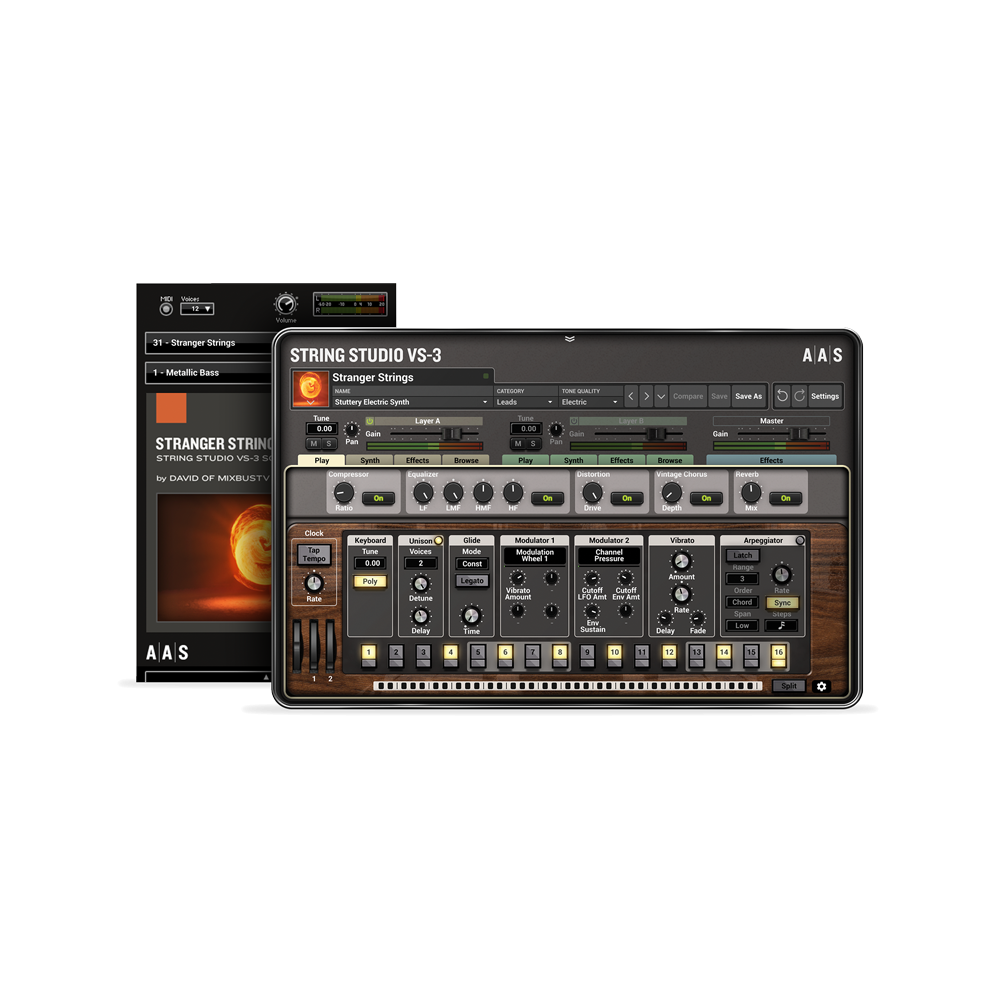Viewport: 1000px width, 1000px height.
Task: Click the note value icon under Steps
Action: [x=782, y=626]
